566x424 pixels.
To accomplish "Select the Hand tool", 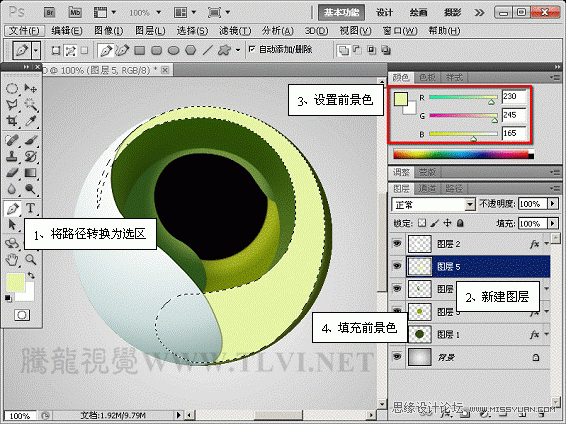I will point(12,259).
